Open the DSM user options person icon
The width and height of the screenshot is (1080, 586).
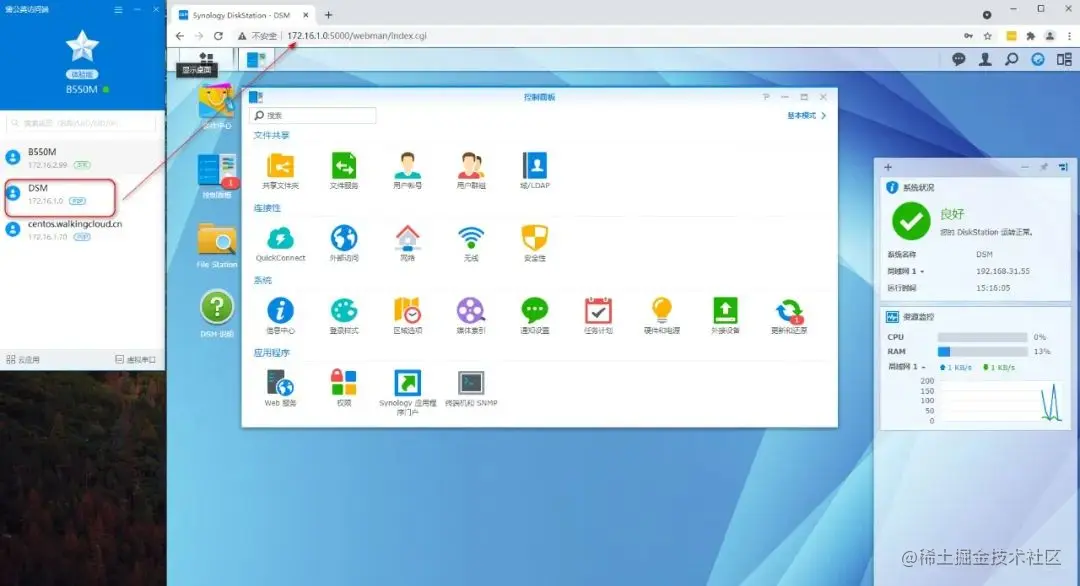click(985, 59)
